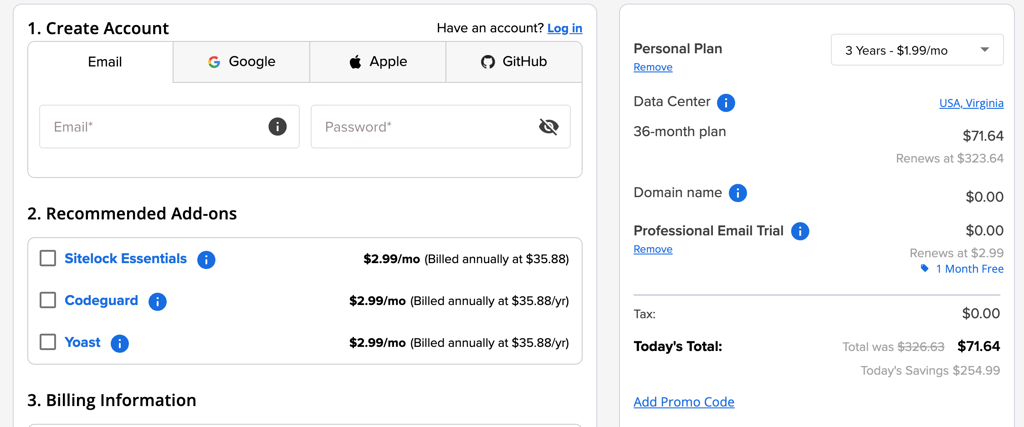Click the Apple logo icon in the tab
The image size is (1024, 427).
click(355, 62)
